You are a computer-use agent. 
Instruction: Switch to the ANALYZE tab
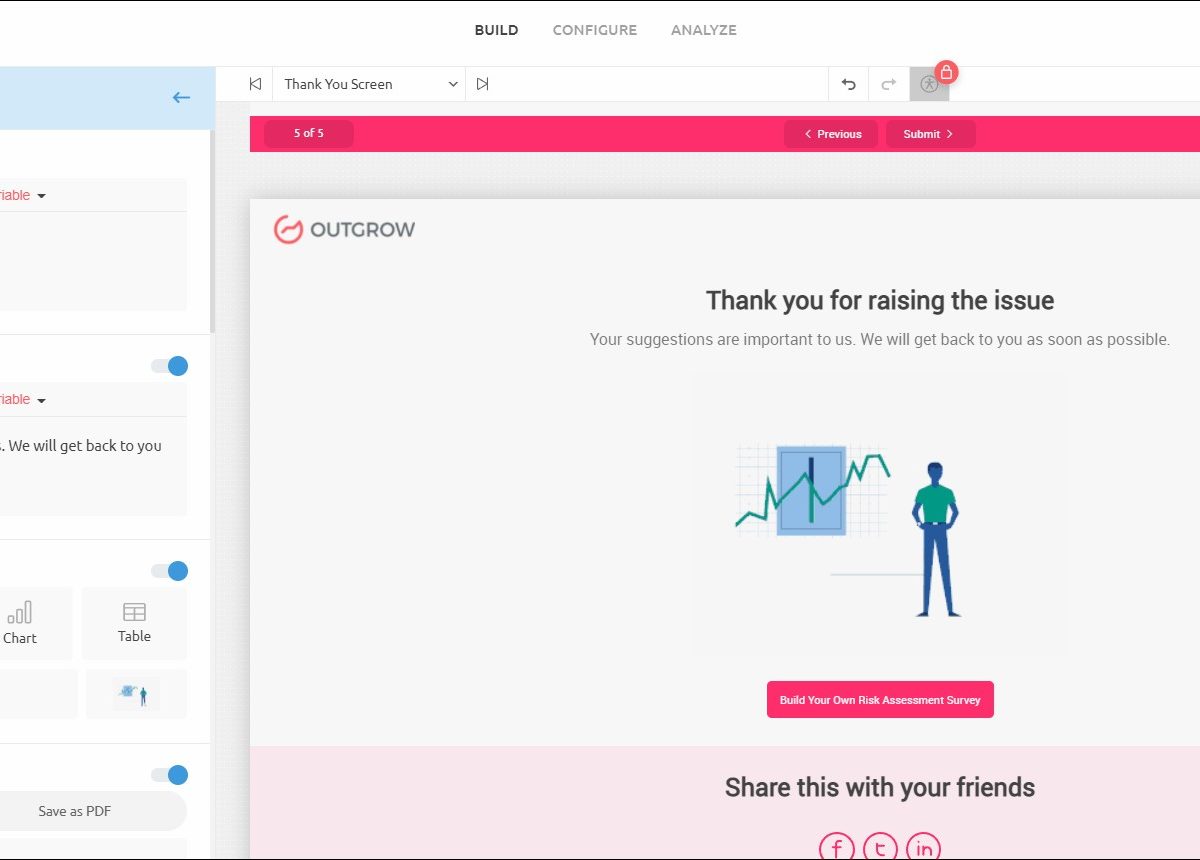click(x=703, y=30)
